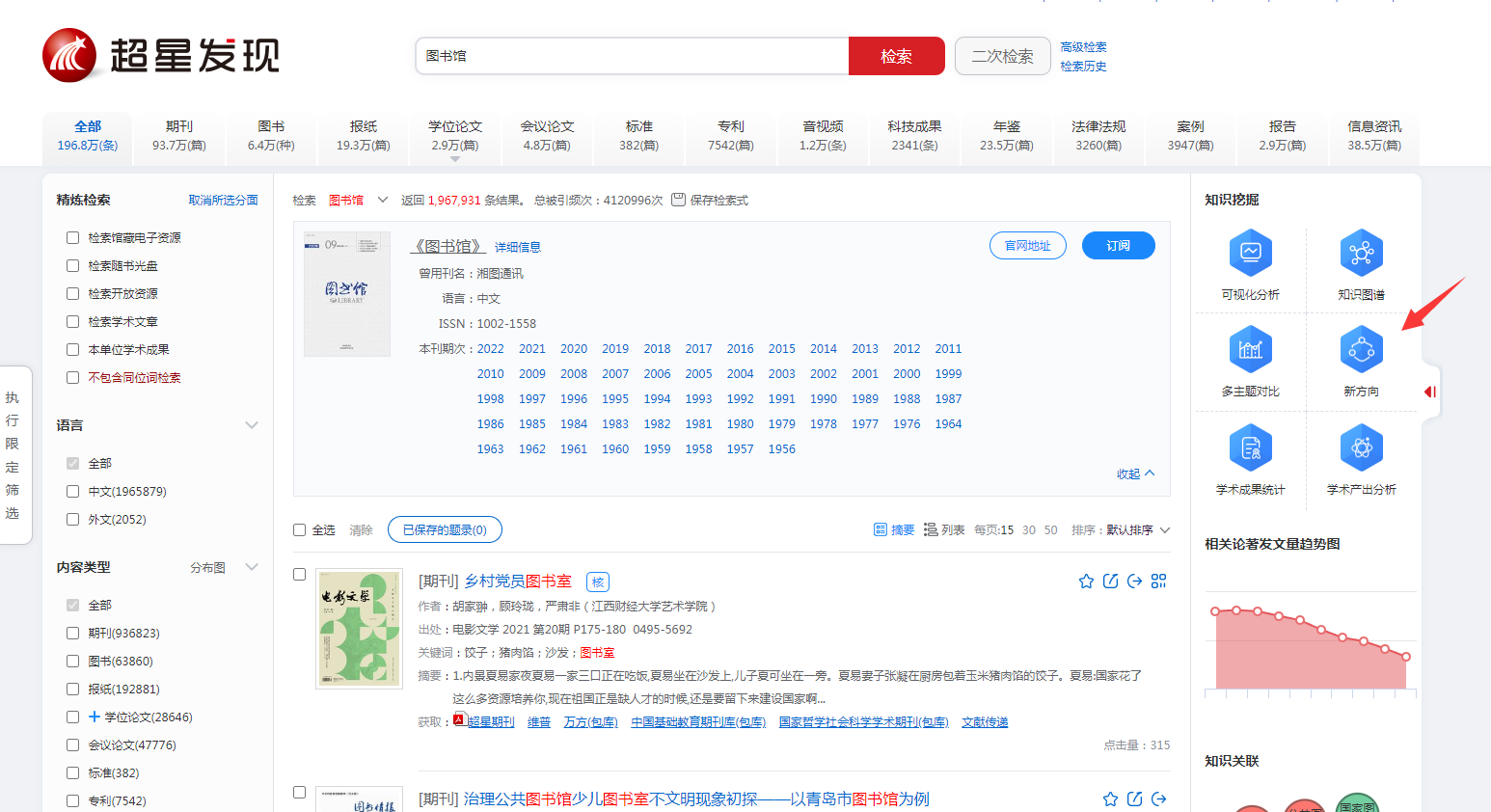Open the 官网地址 official site button
The height and width of the screenshot is (812, 1491).
(1028, 246)
